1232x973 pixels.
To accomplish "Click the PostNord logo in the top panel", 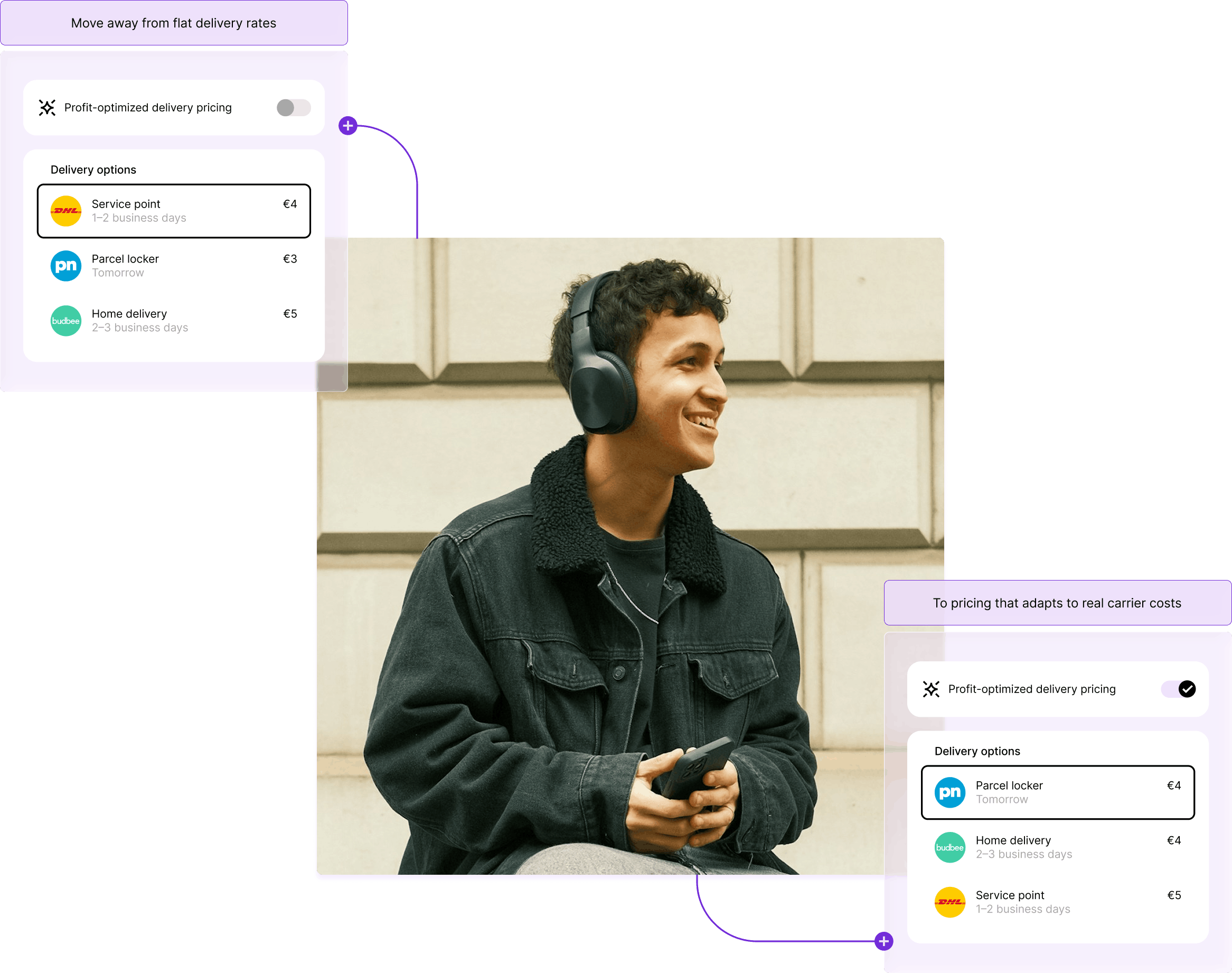I will click(x=66, y=266).
